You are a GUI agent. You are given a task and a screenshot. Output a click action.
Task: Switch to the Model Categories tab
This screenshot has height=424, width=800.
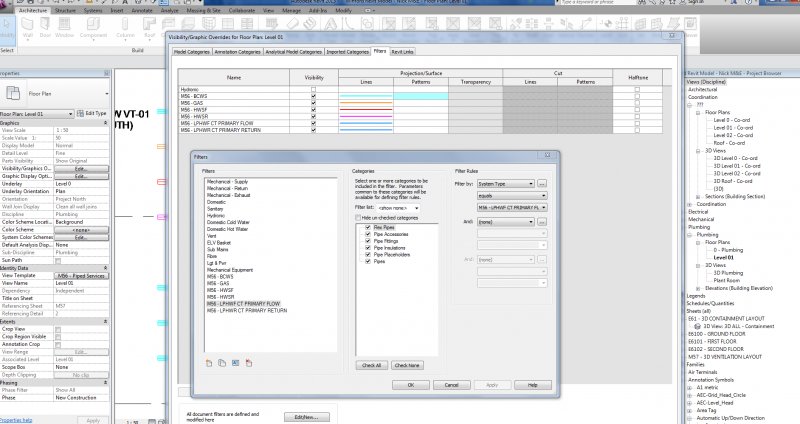[x=192, y=52]
